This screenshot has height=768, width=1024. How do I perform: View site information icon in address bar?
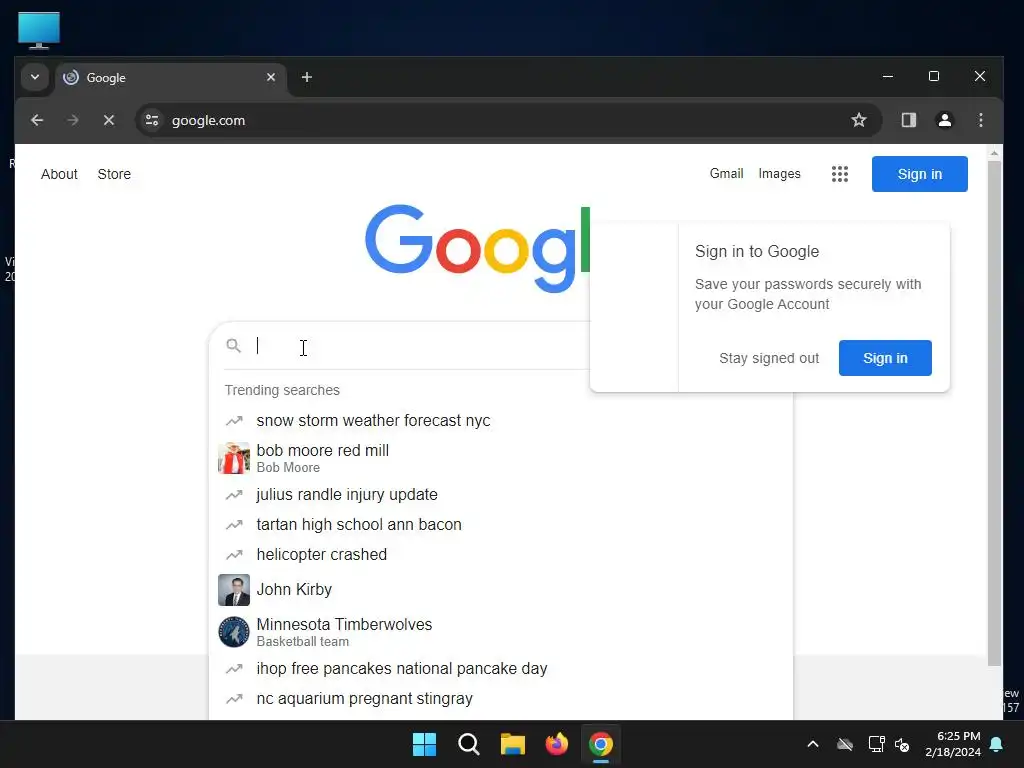152,120
